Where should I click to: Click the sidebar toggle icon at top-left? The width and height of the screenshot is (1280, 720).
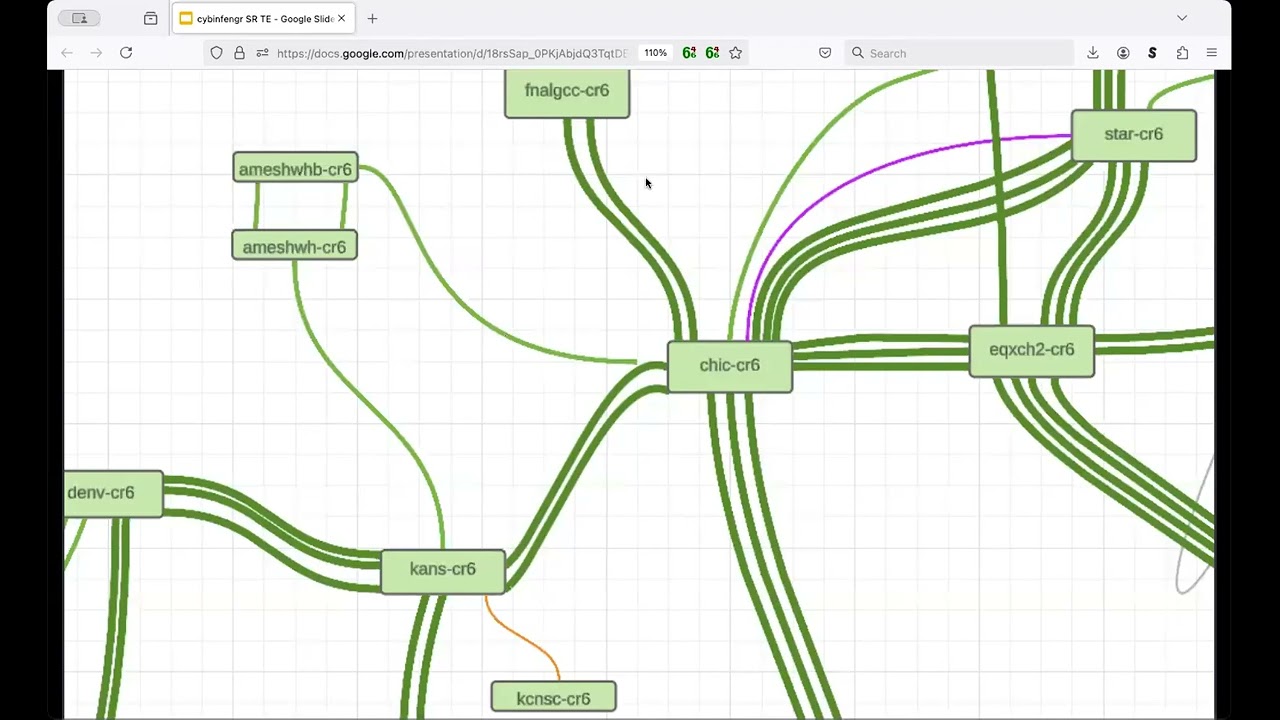pyautogui.click(x=79, y=18)
